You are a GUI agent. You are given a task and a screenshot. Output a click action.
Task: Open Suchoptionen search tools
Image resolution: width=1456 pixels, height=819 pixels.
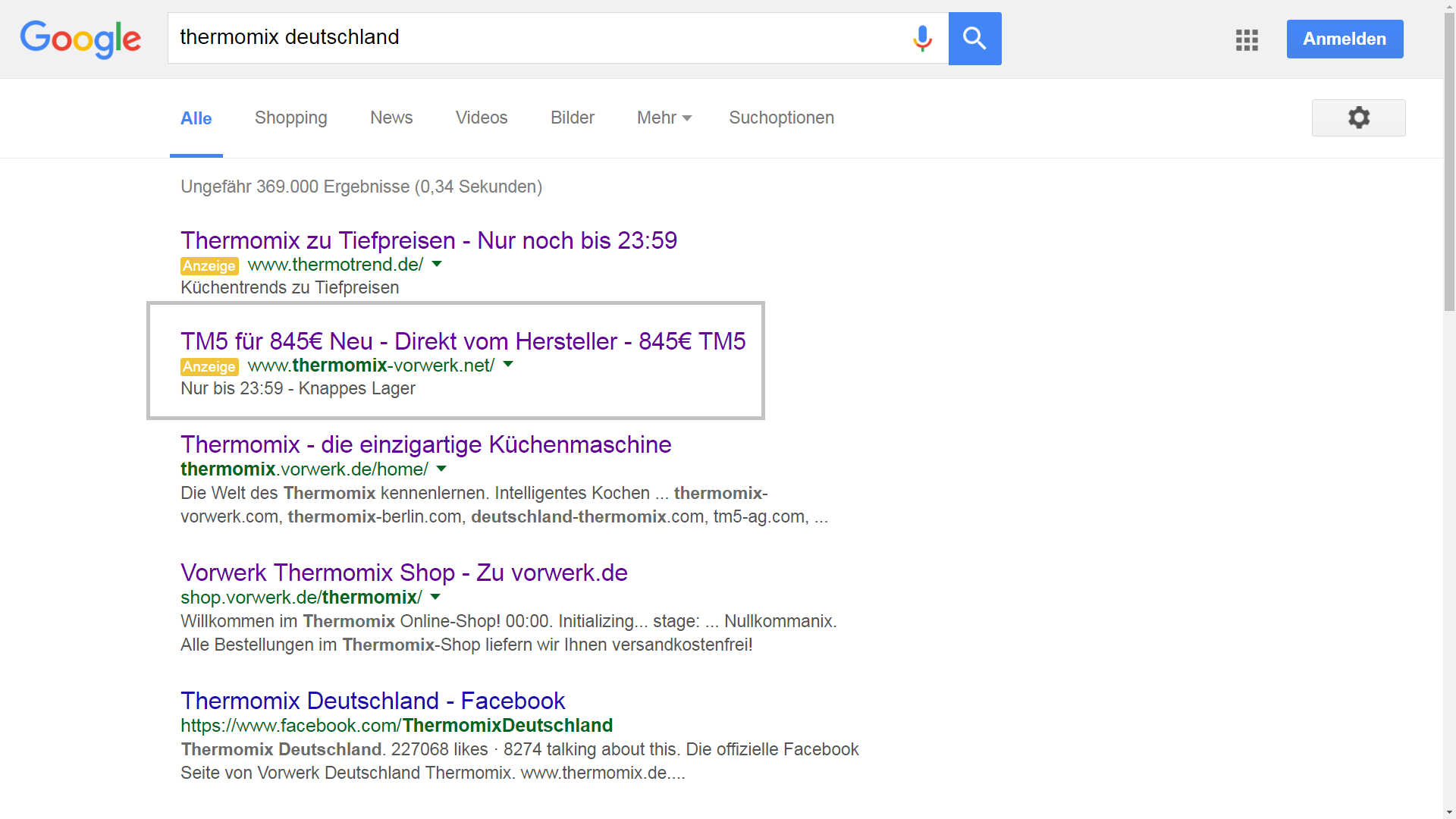pos(781,118)
